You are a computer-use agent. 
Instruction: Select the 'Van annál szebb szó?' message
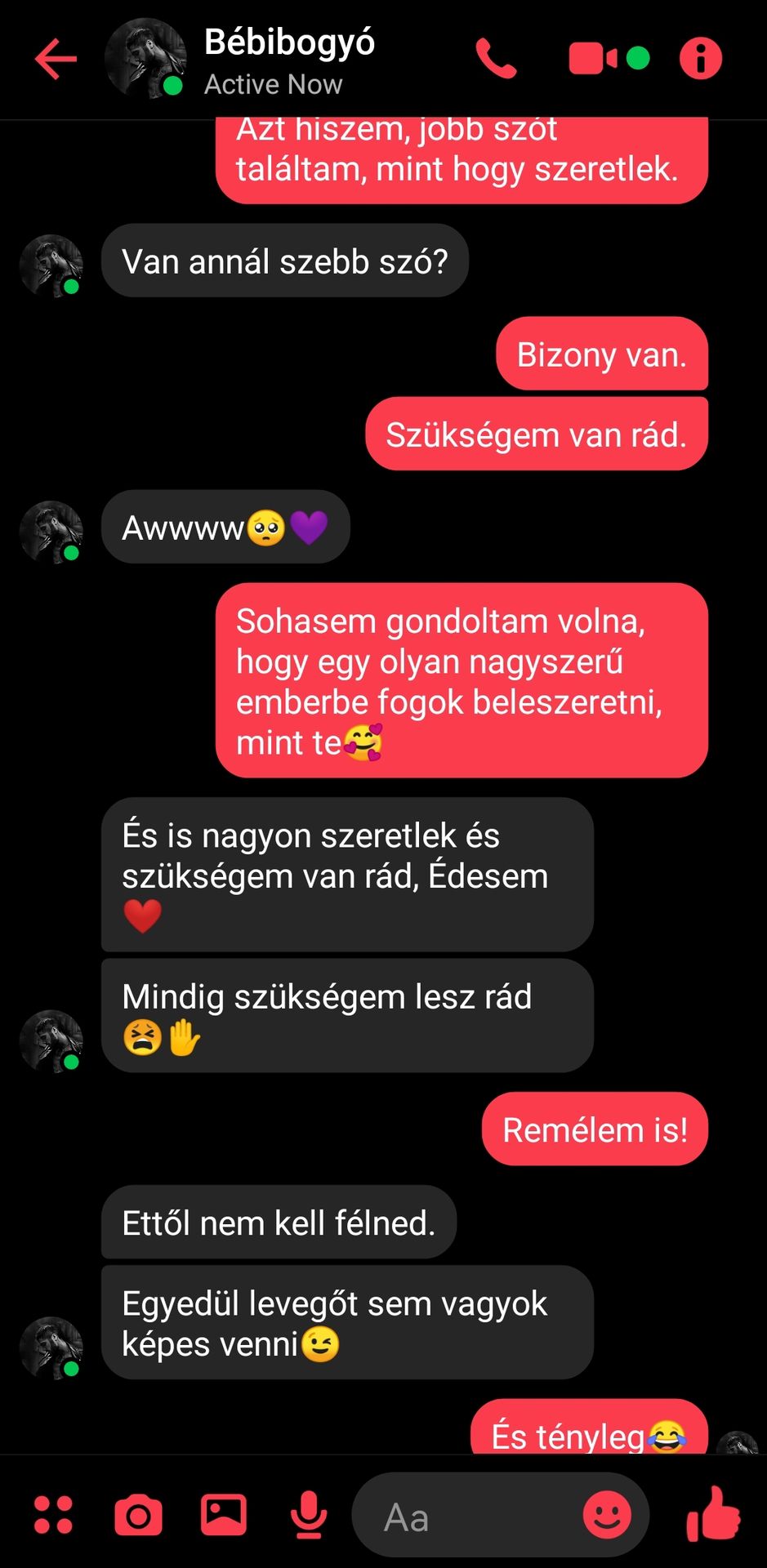(x=285, y=261)
